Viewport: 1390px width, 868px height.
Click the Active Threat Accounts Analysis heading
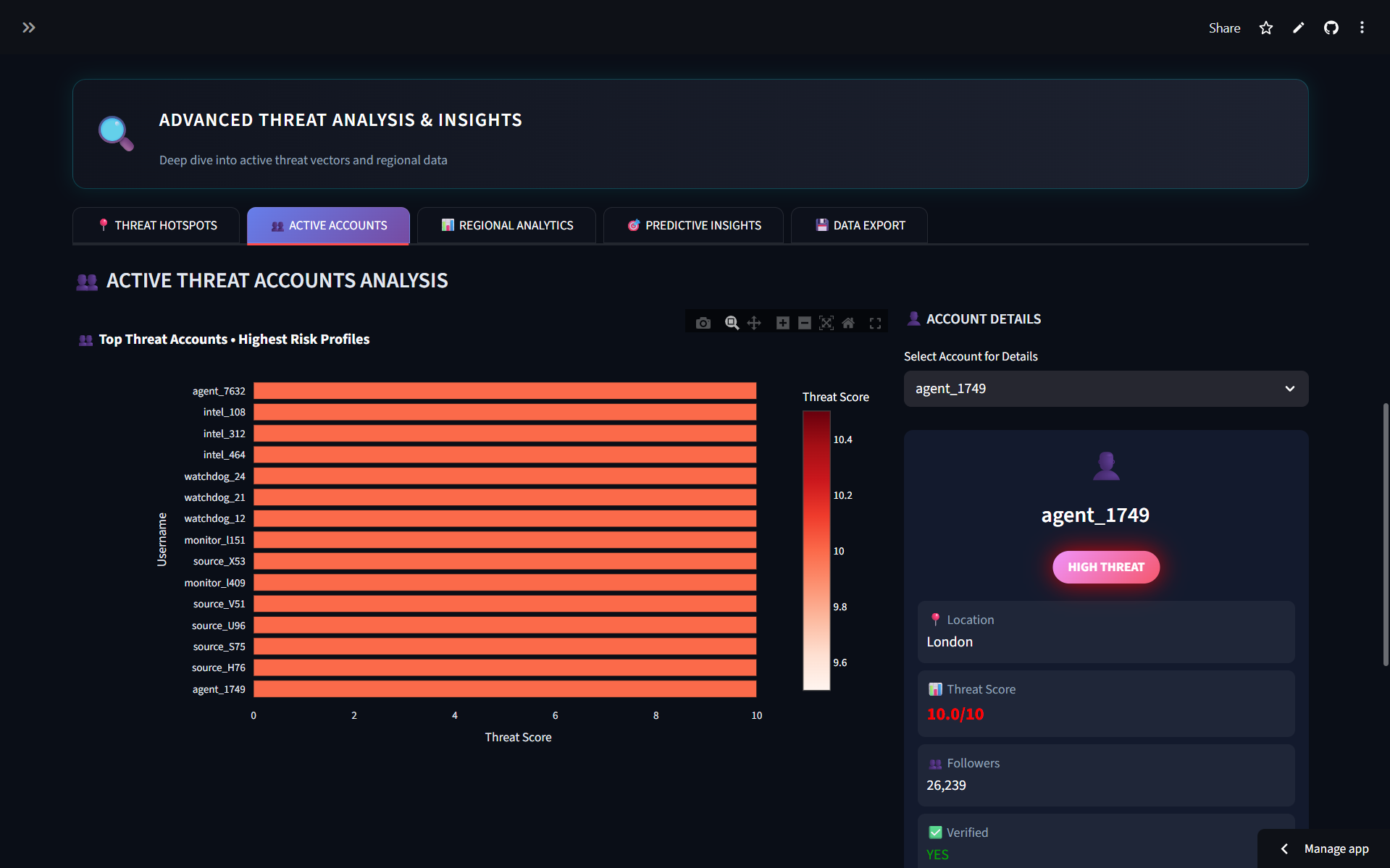pyautogui.click(x=277, y=281)
